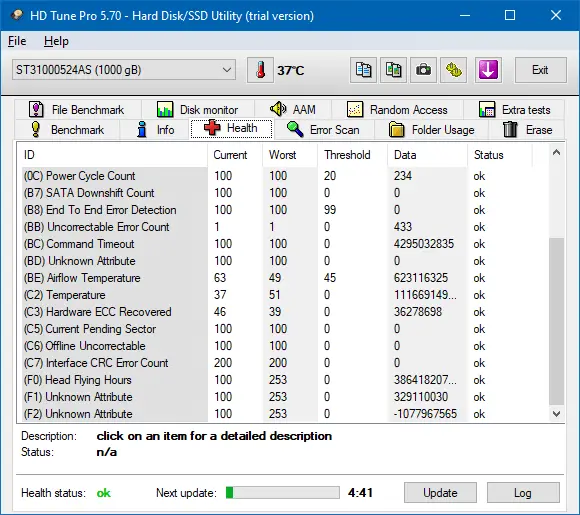Open the Help menu

(x=56, y=41)
